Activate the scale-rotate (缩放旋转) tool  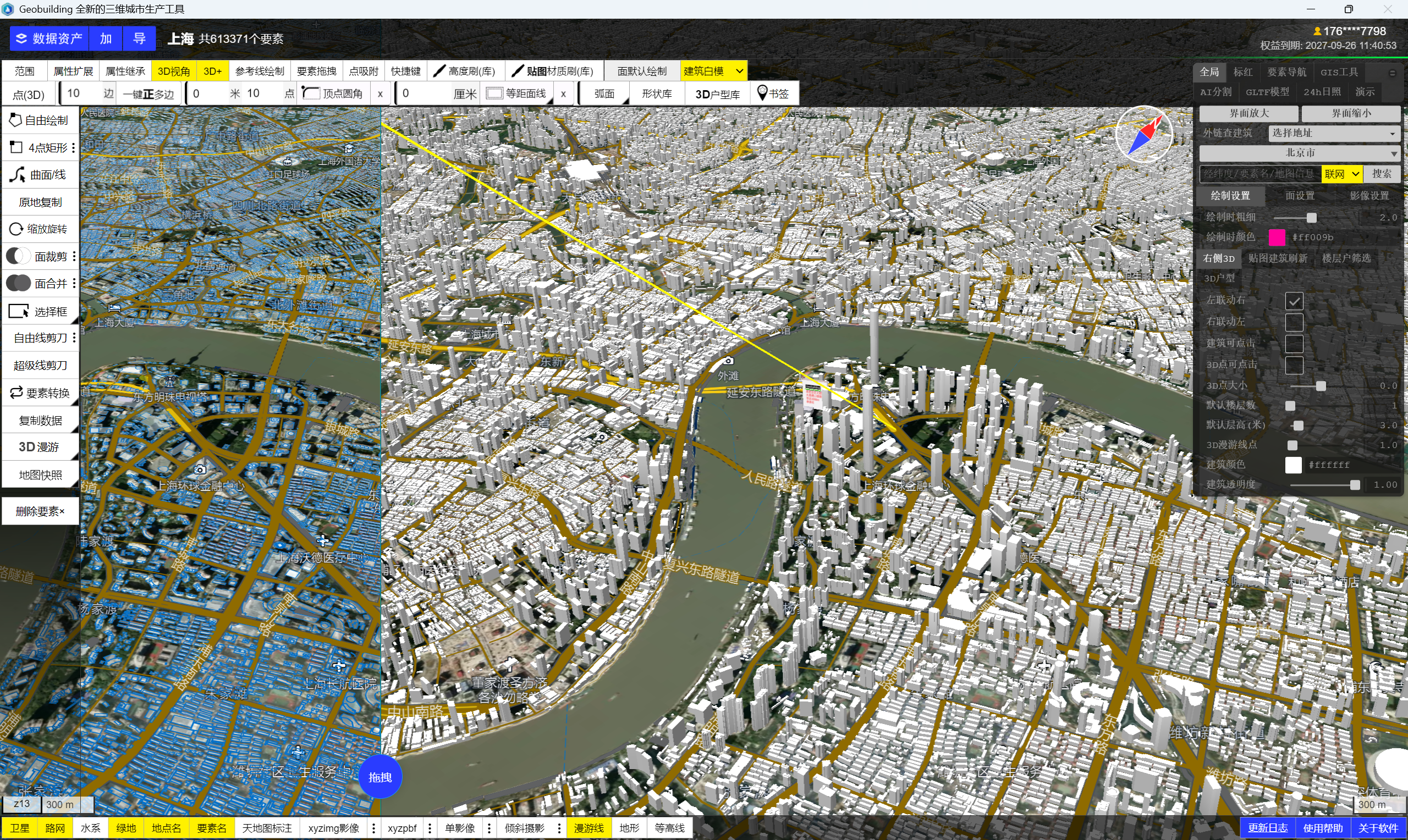(40, 229)
